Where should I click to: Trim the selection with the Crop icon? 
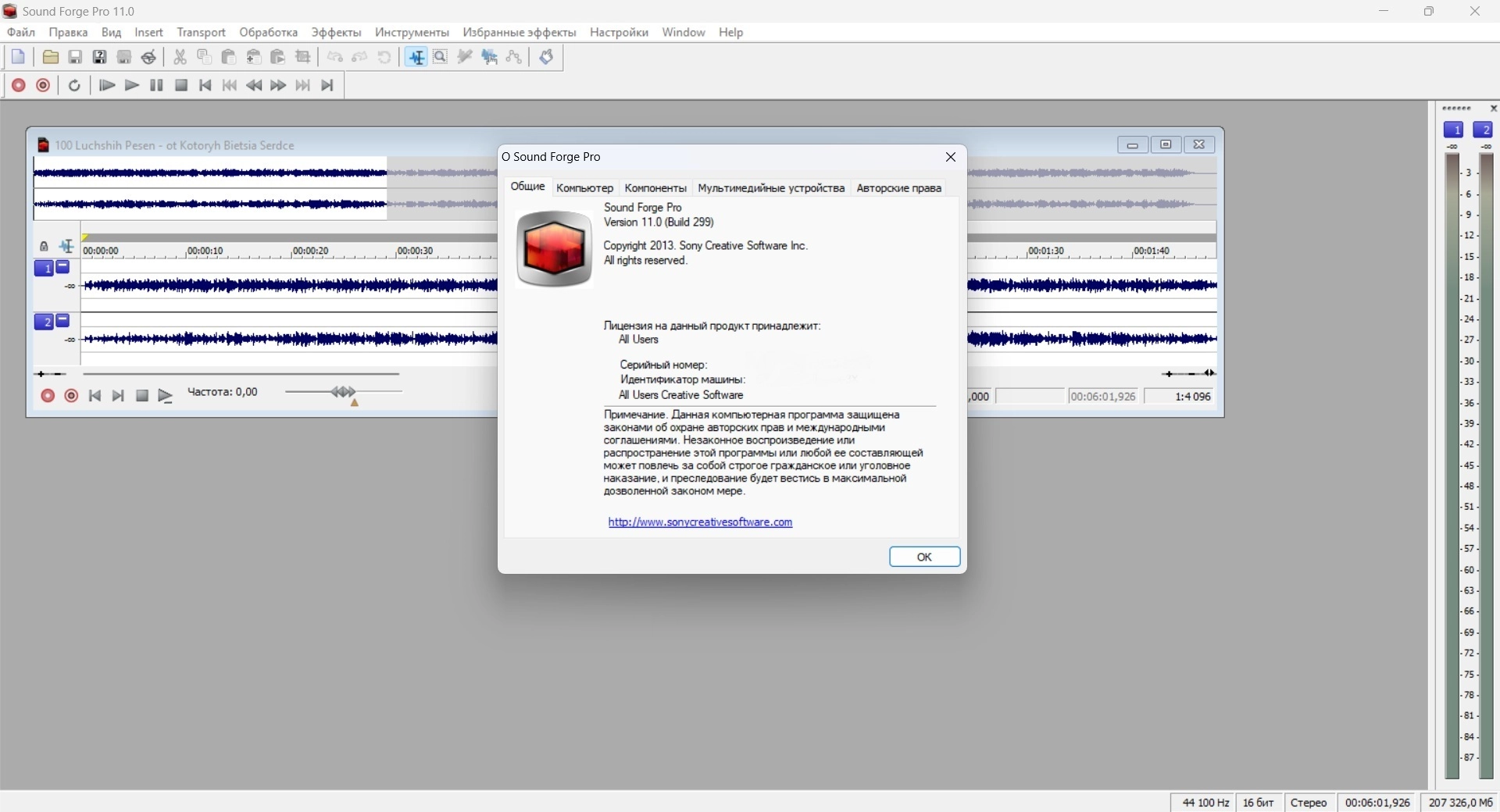point(304,57)
